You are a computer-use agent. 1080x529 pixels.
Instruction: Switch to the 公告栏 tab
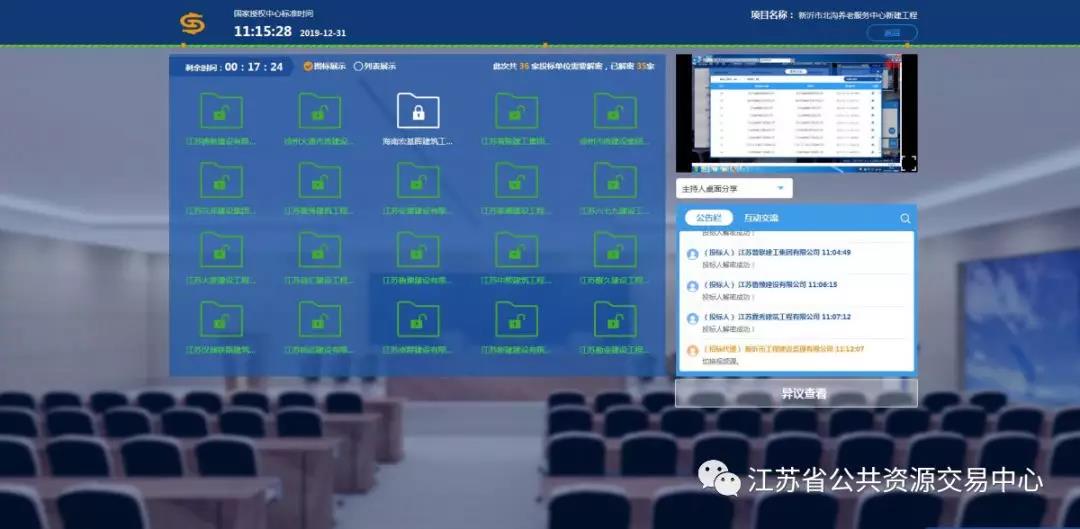coord(709,218)
